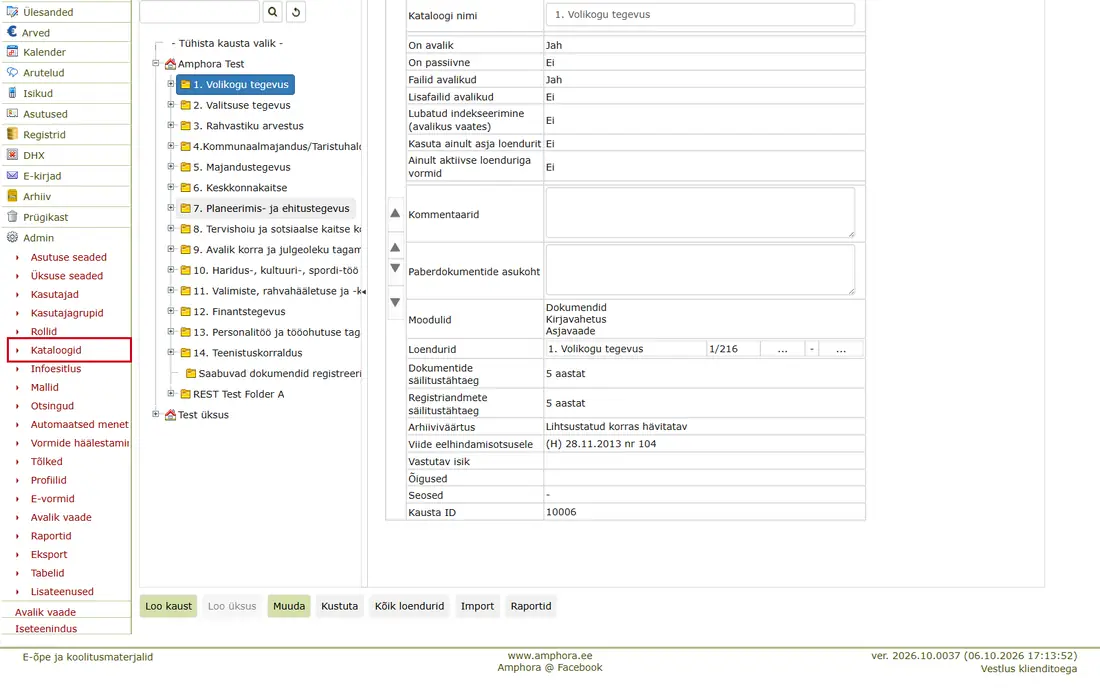Open Amphora @ Facebook link
Image resolution: width=1100 pixels, height=688 pixels.
click(x=550, y=668)
